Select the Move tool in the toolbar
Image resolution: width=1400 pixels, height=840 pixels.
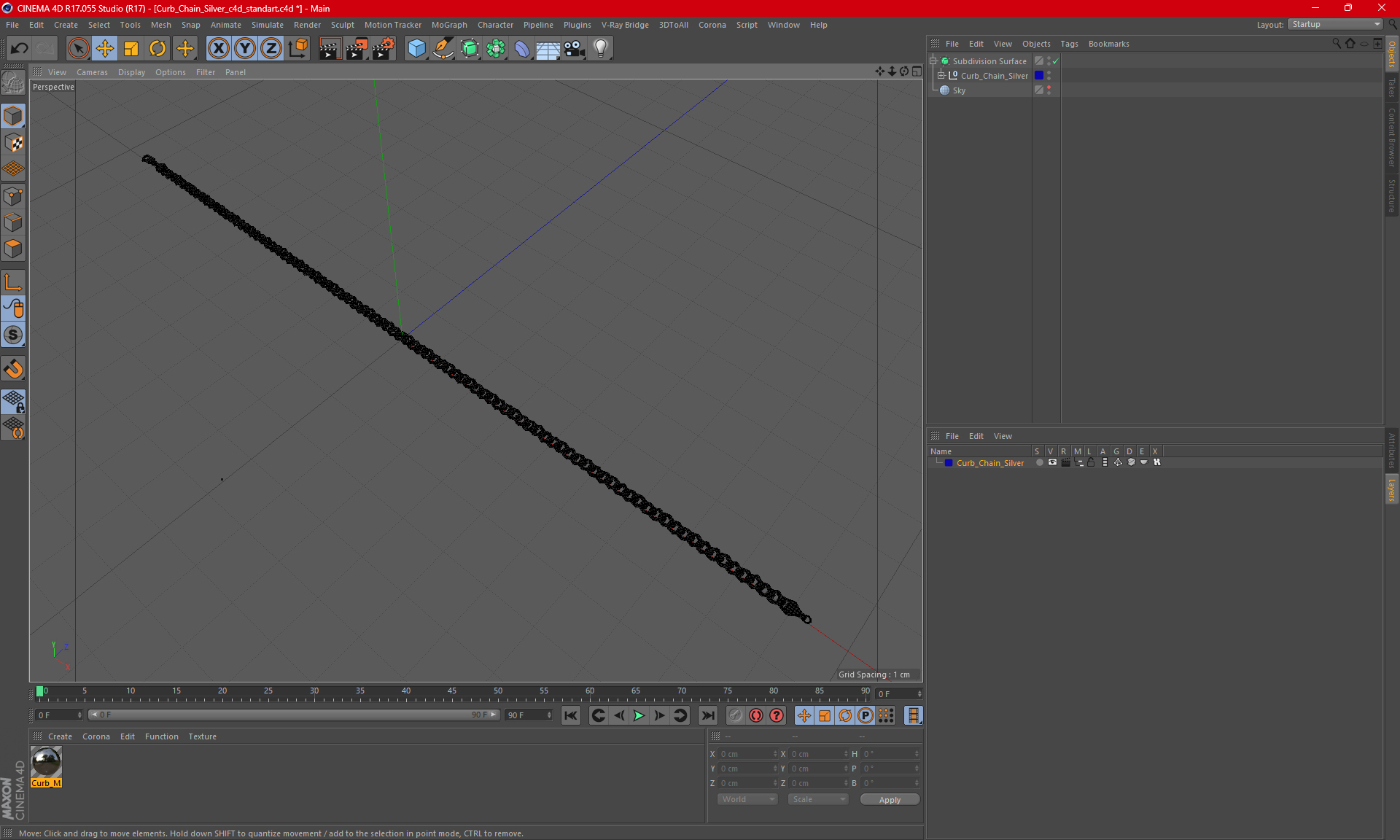[105, 49]
